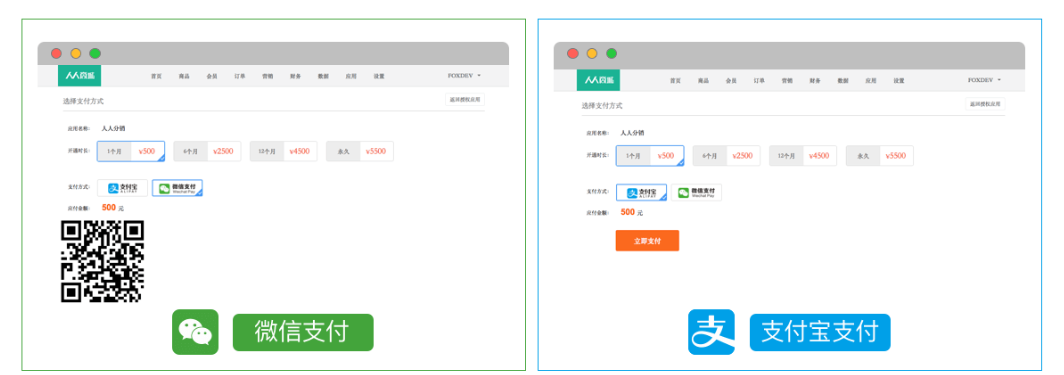The image size is (1064, 375).
Task: Choose the 支付宝 Alipay option in the 立即支付 window
Action: pos(641,193)
